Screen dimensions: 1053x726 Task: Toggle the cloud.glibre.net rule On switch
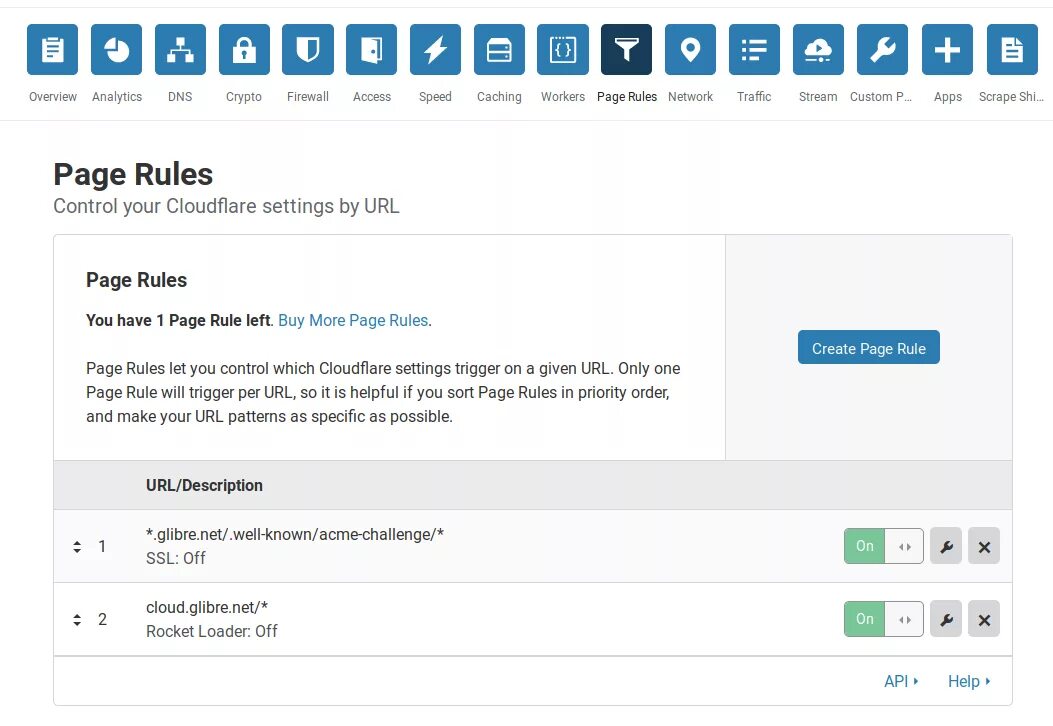point(884,619)
